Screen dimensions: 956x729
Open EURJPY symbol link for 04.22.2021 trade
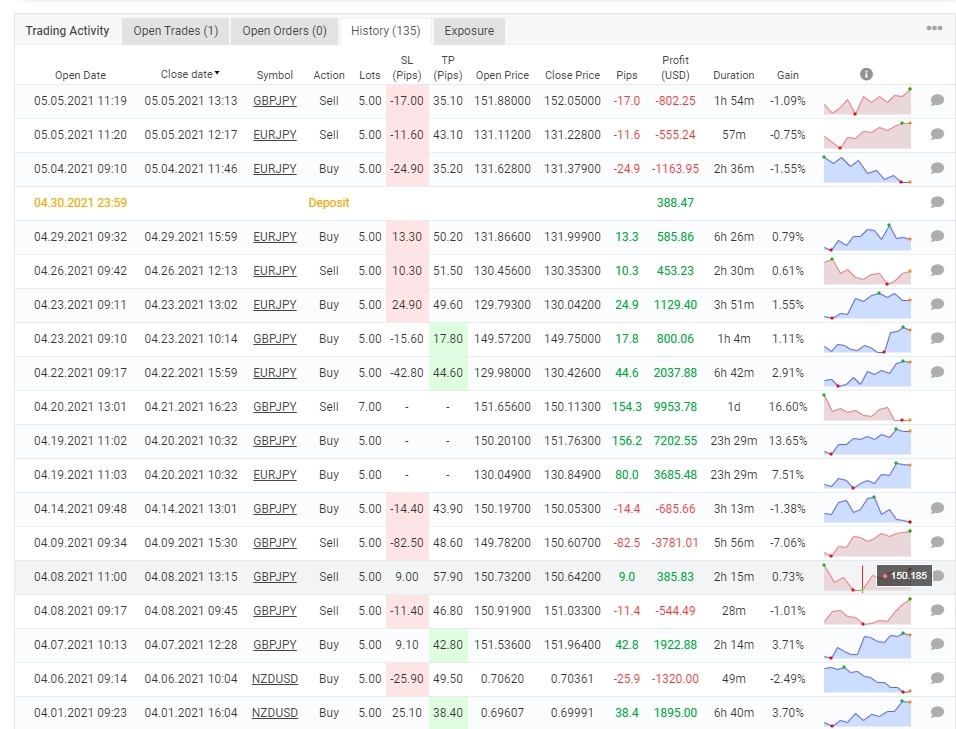[x=274, y=373]
